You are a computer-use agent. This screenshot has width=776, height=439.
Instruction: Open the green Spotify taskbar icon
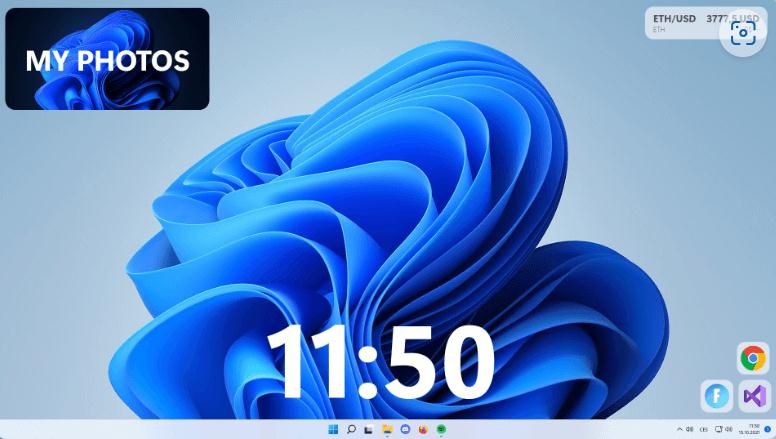tap(441, 430)
